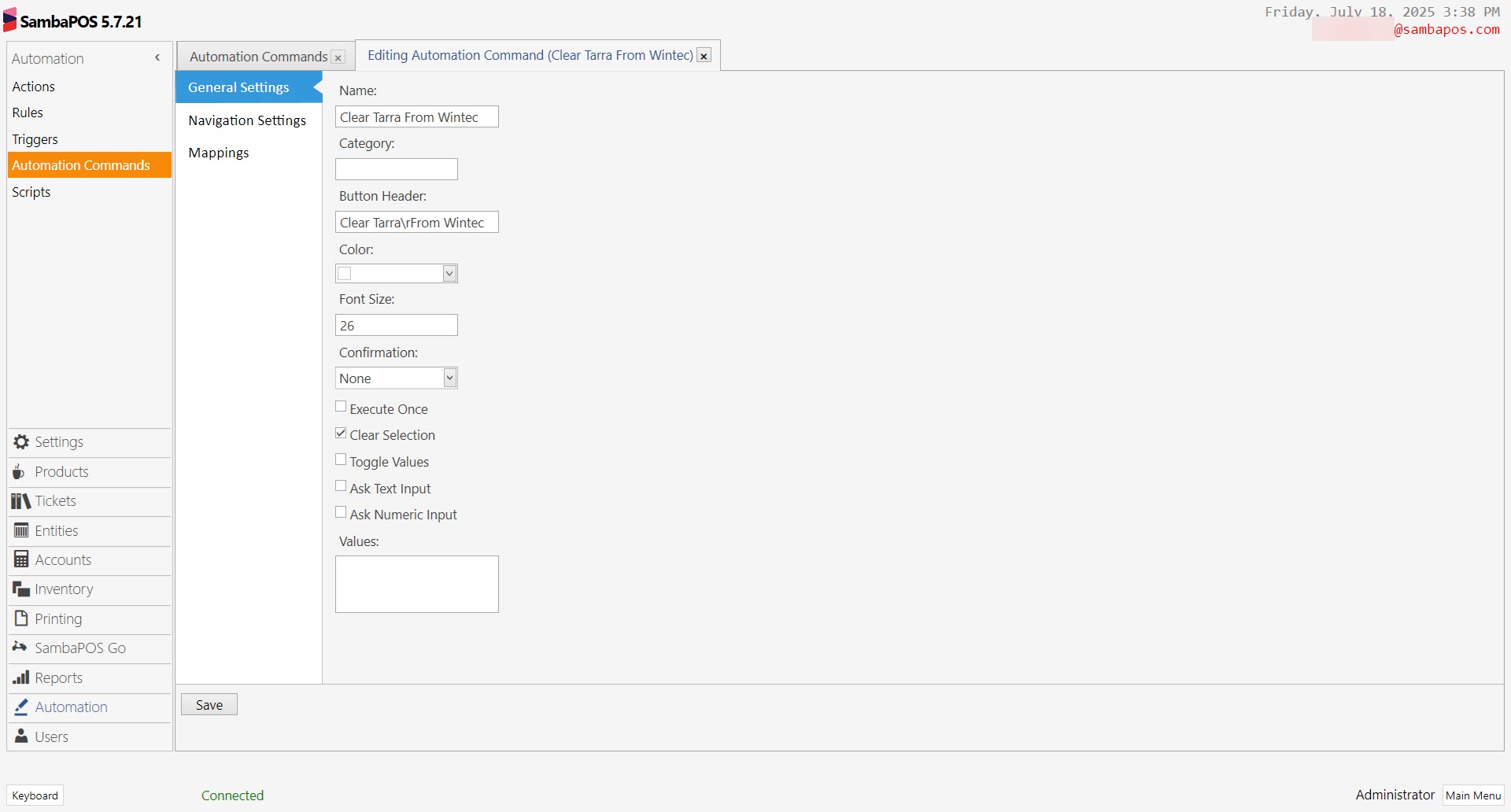
Task: Switch to the Navigation Settings tab
Action: tap(247, 120)
